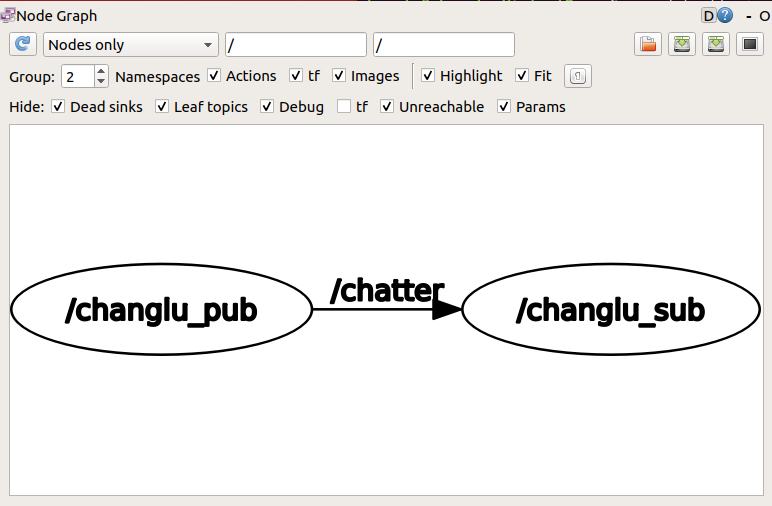
Task: Save graph as SVG
Action: click(715, 45)
